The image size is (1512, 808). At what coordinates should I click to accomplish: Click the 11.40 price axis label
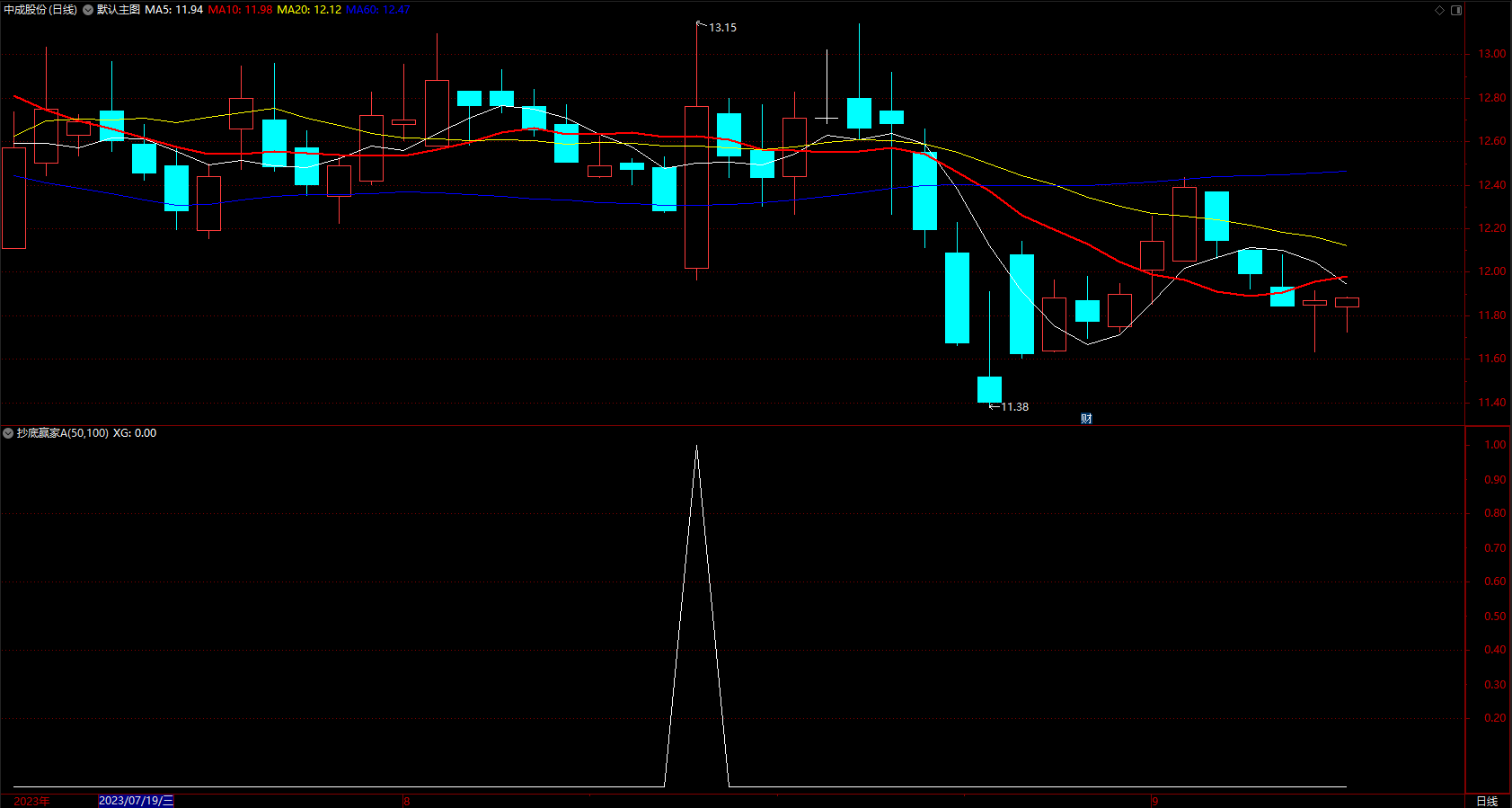tap(1491, 403)
